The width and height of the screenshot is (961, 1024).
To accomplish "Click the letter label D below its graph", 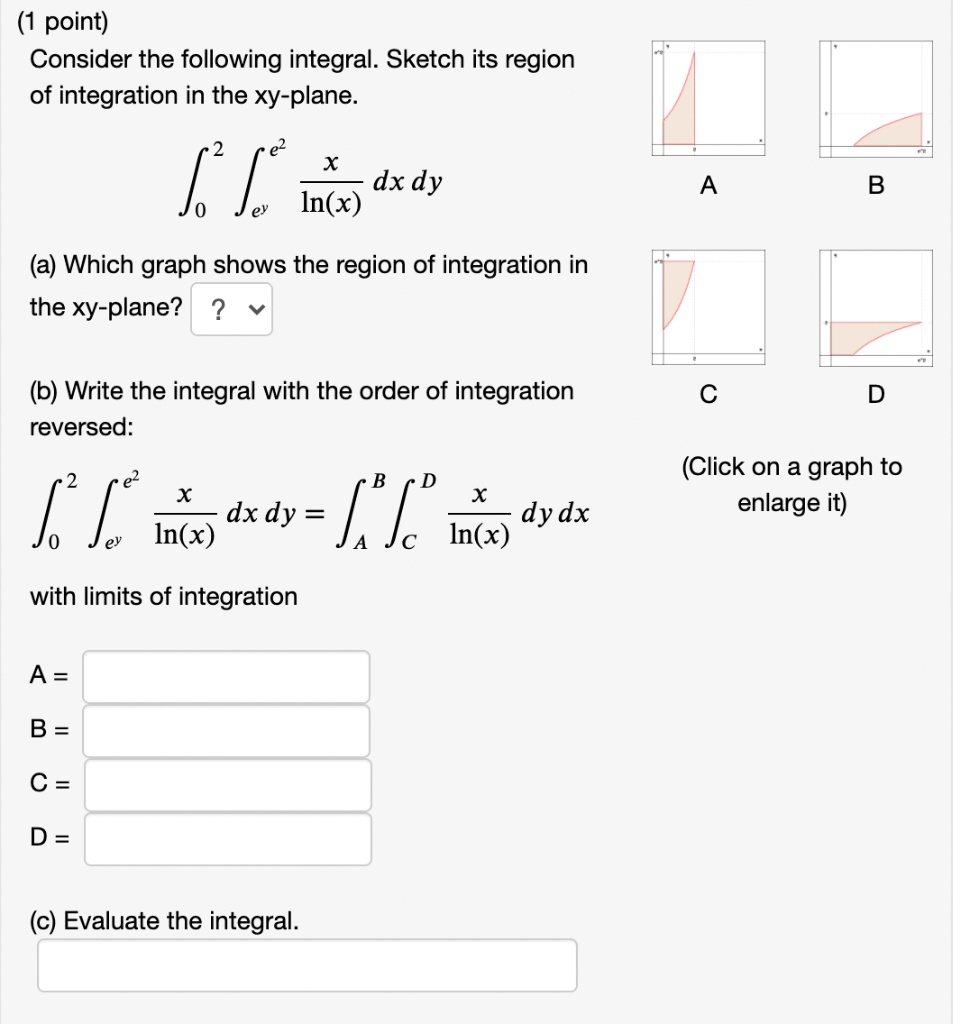I will [876, 394].
